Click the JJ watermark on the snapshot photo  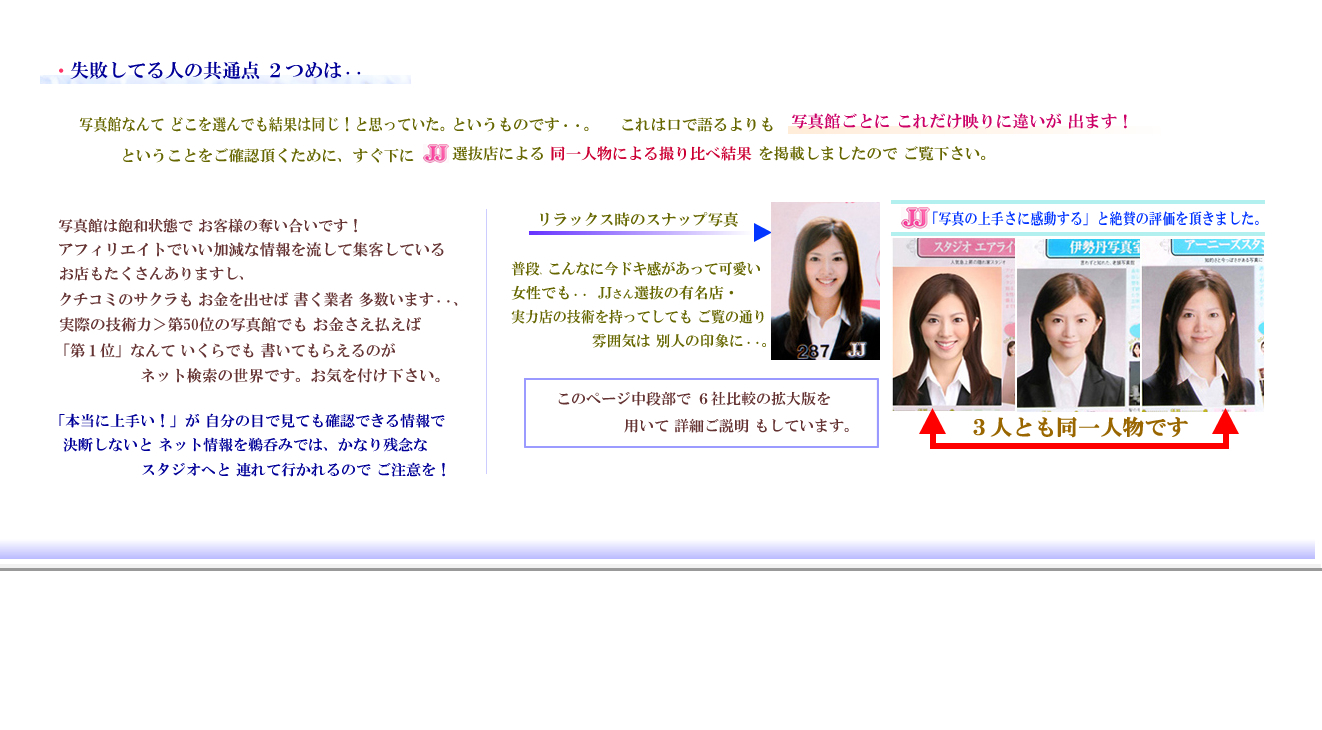click(x=856, y=350)
